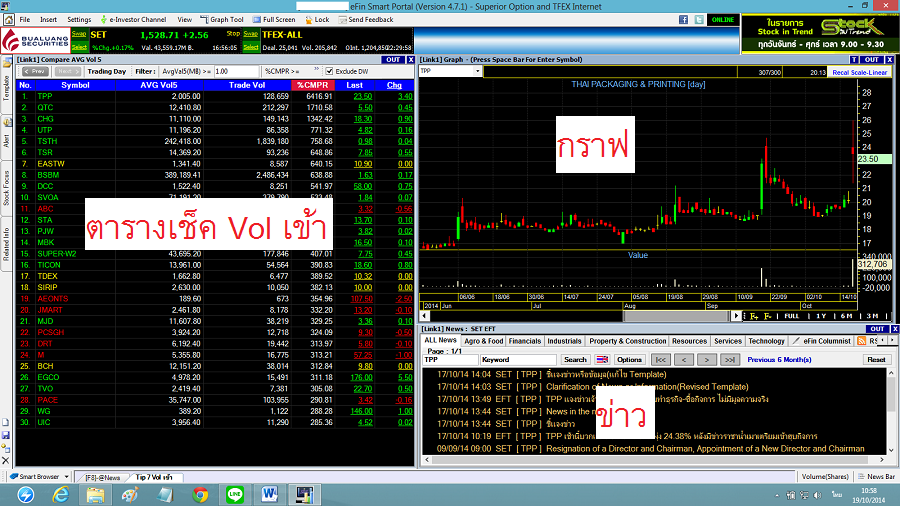900x506 pixels.
Task: Click the Thai flag language icon in News
Action: pos(602,360)
